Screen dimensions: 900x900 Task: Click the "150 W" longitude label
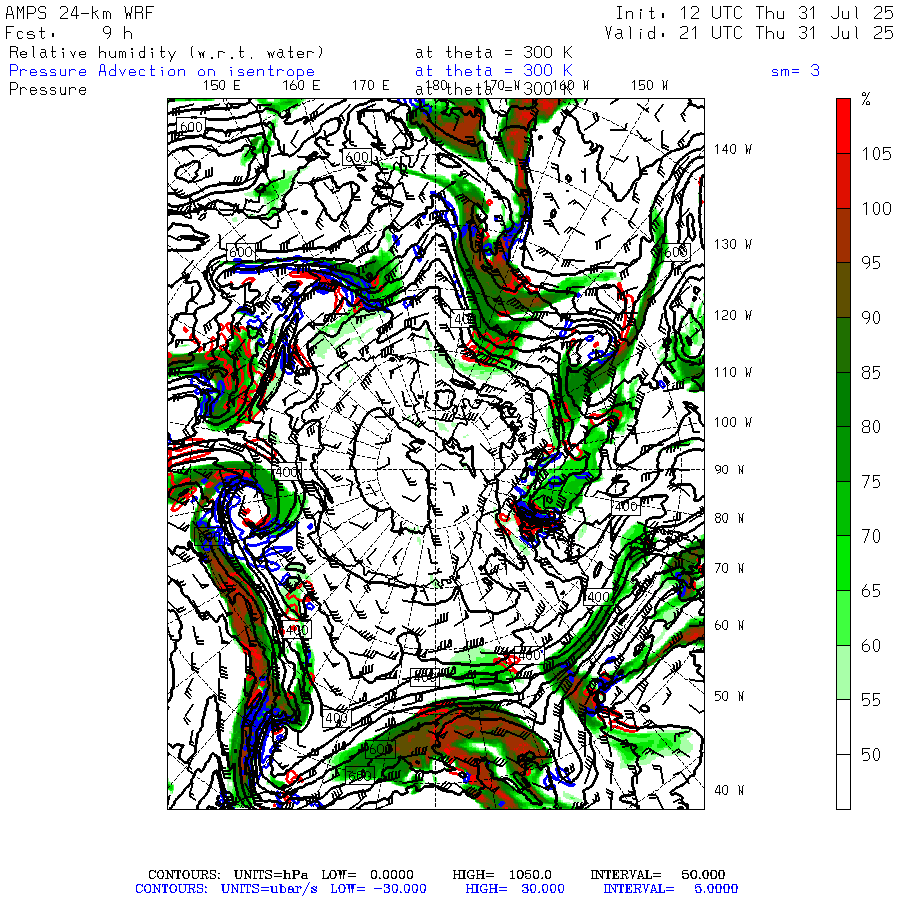pos(649,86)
